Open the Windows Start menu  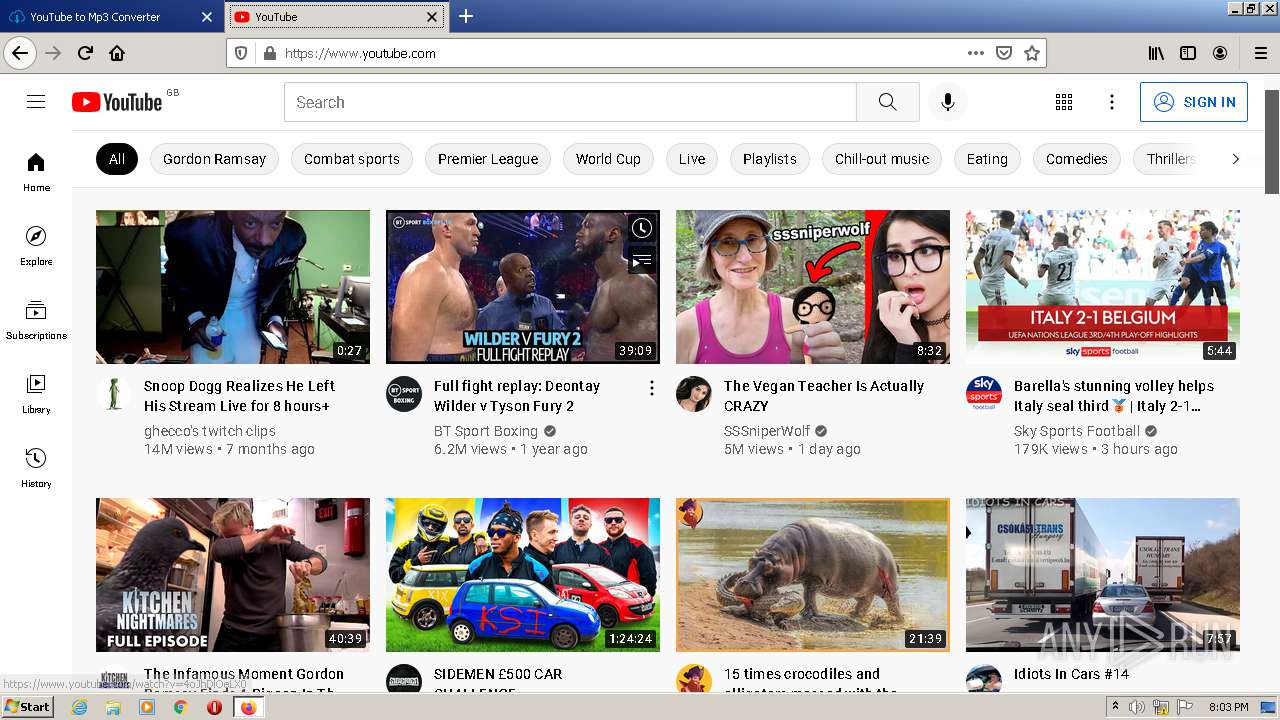(x=27, y=707)
